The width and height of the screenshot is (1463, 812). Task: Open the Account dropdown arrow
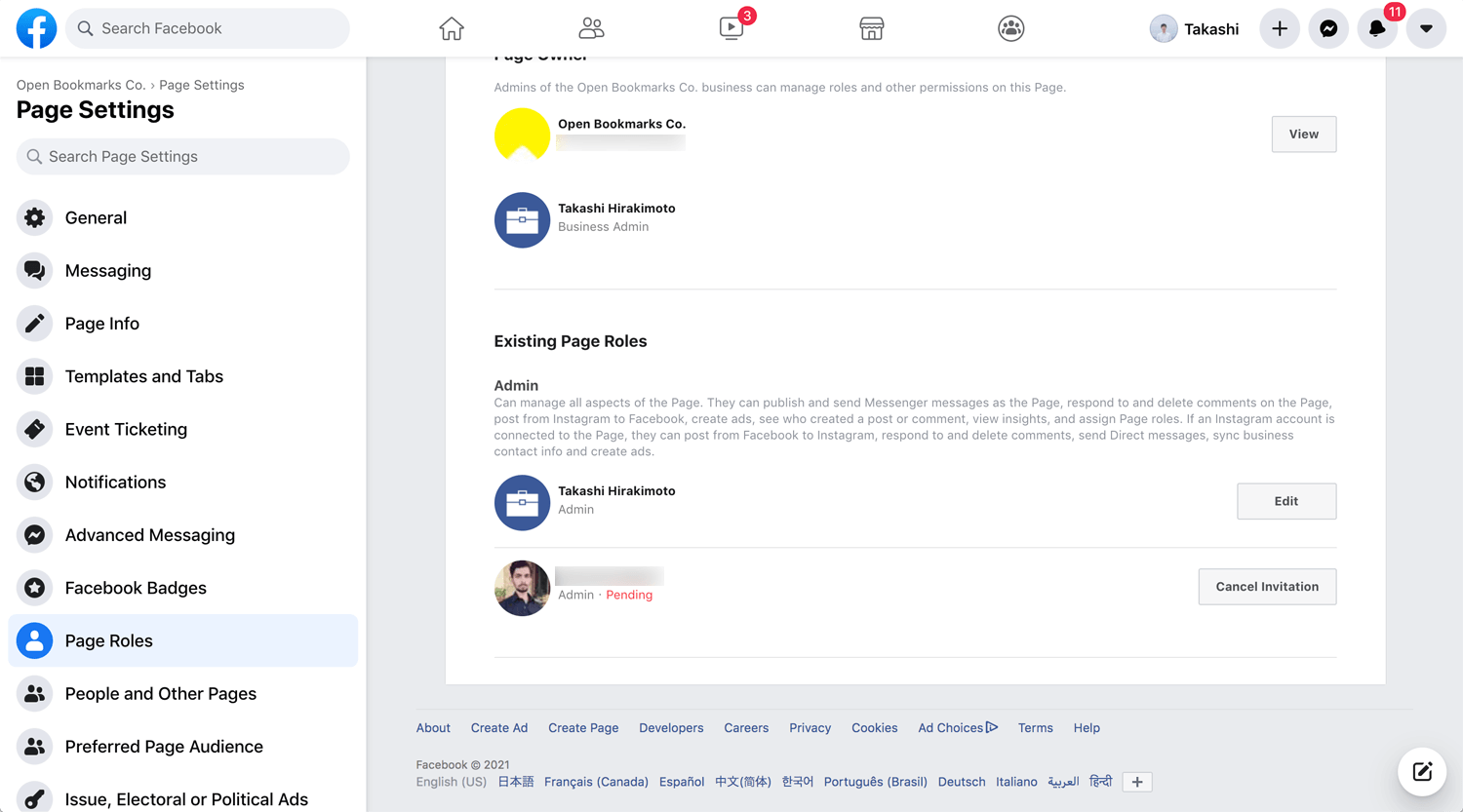[1426, 29]
